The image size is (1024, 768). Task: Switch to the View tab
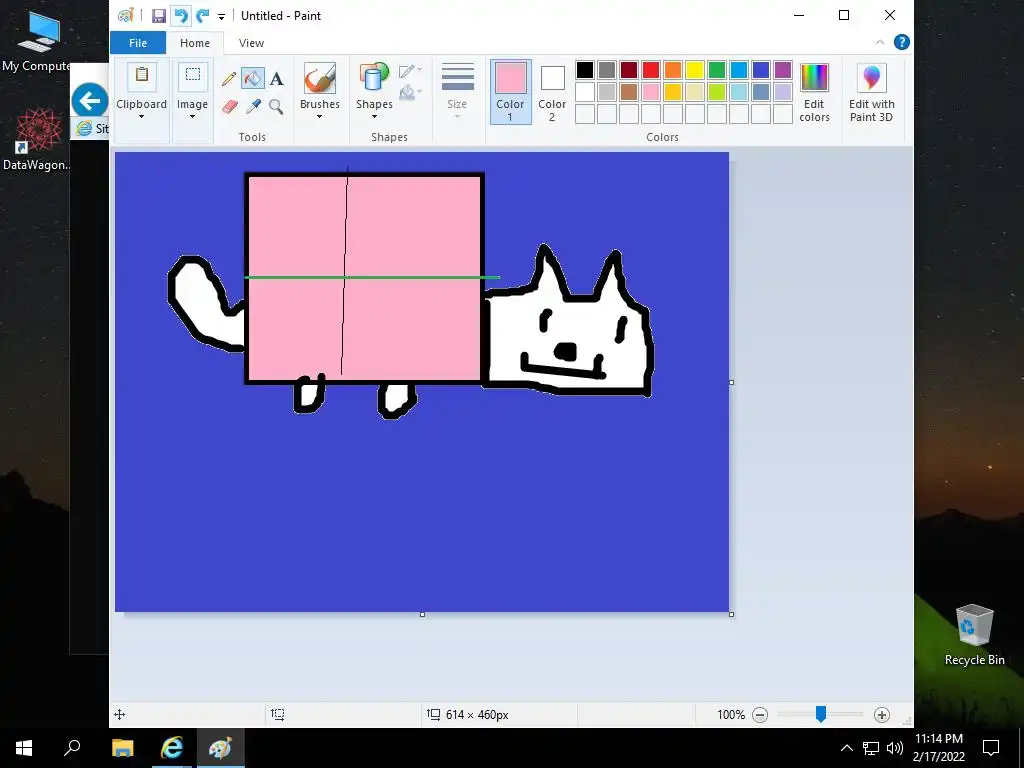click(251, 43)
